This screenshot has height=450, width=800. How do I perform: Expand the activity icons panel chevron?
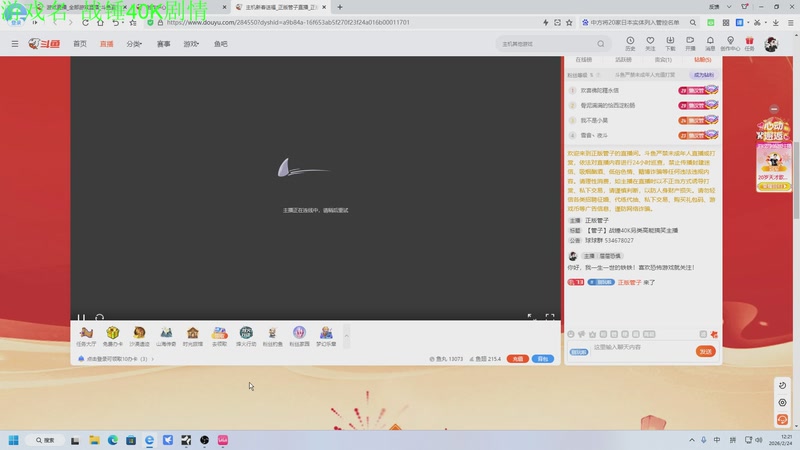click(x=346, y=336)
